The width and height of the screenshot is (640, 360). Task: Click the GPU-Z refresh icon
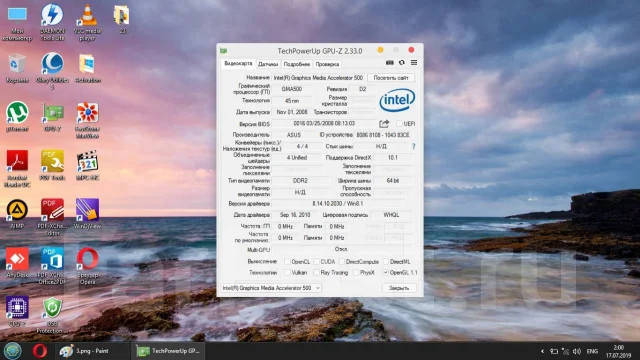pyautogui.click(x=402, y=63)
